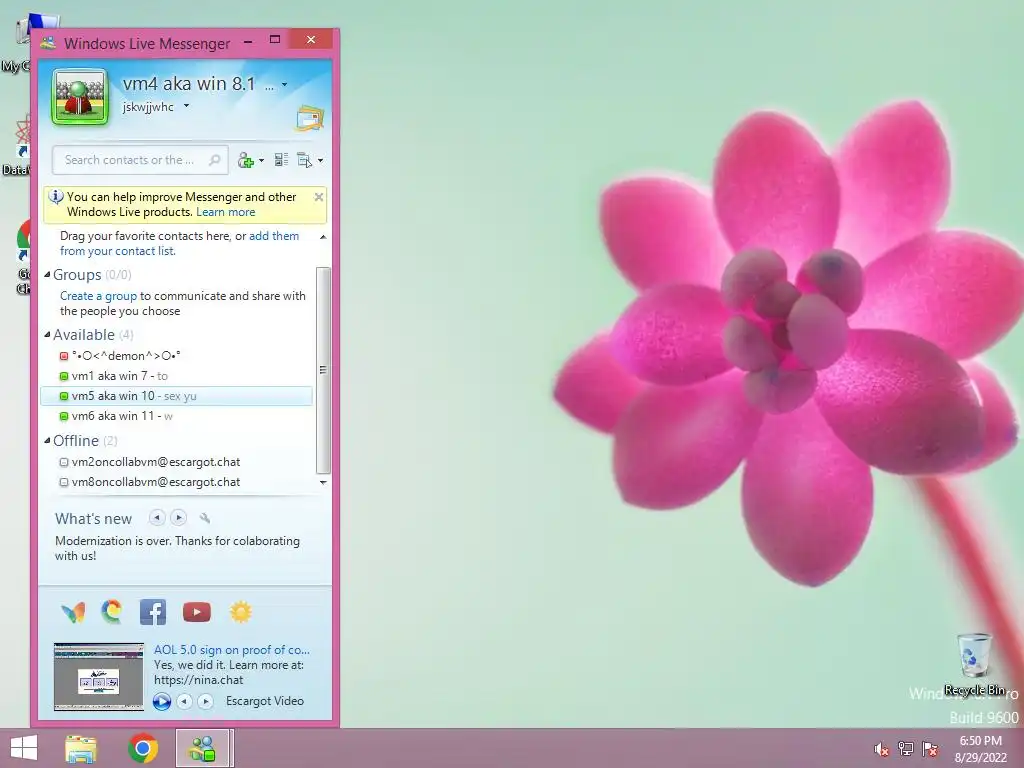Screen dimensions: 1024x768
Task: Click the Modernization is over news text
Action: (x=178, y=548)
